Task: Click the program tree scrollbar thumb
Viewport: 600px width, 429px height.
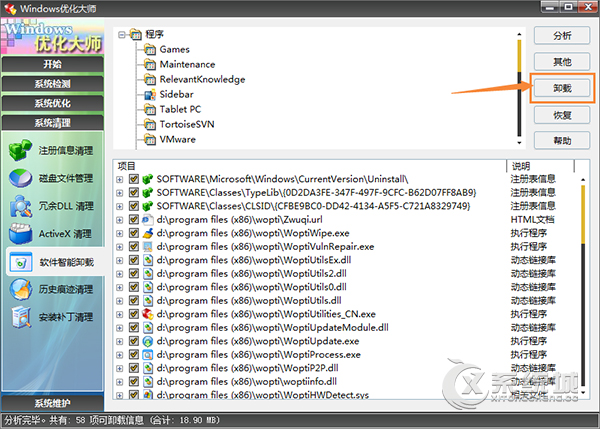Action: [519, 55]
